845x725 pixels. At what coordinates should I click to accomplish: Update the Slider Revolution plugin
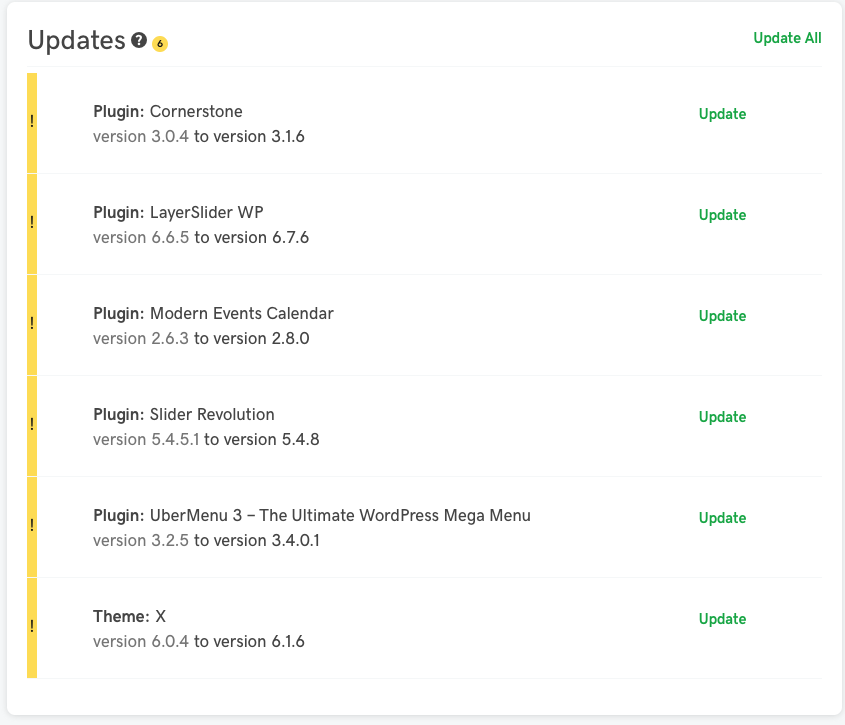pyautogui.click(x=722, y=417)
